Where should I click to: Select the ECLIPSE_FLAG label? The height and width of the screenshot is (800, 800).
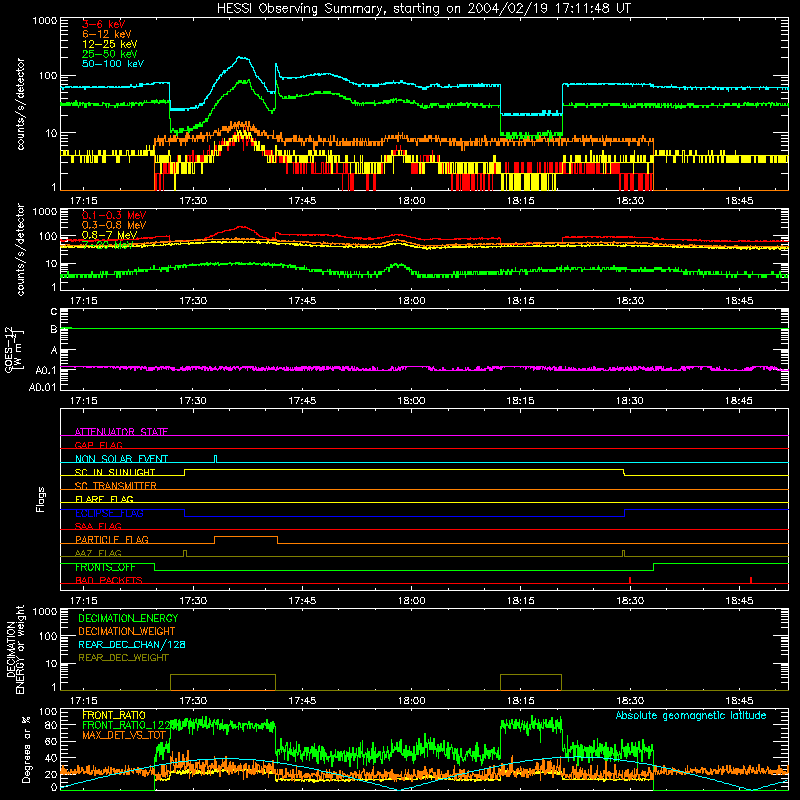[109, 513]
